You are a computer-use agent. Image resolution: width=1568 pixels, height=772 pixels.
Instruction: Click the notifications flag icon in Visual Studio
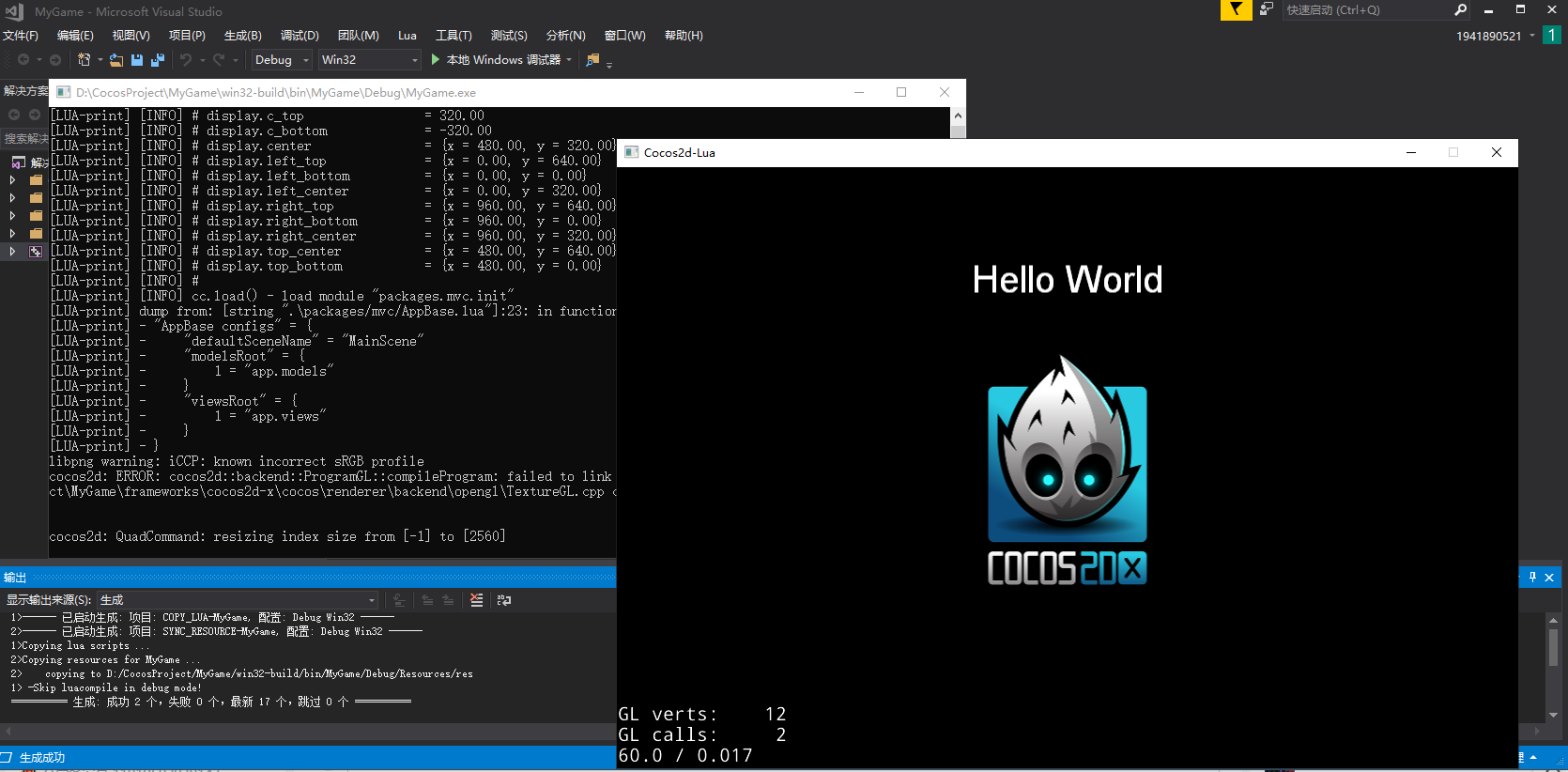coord(1236,9)
